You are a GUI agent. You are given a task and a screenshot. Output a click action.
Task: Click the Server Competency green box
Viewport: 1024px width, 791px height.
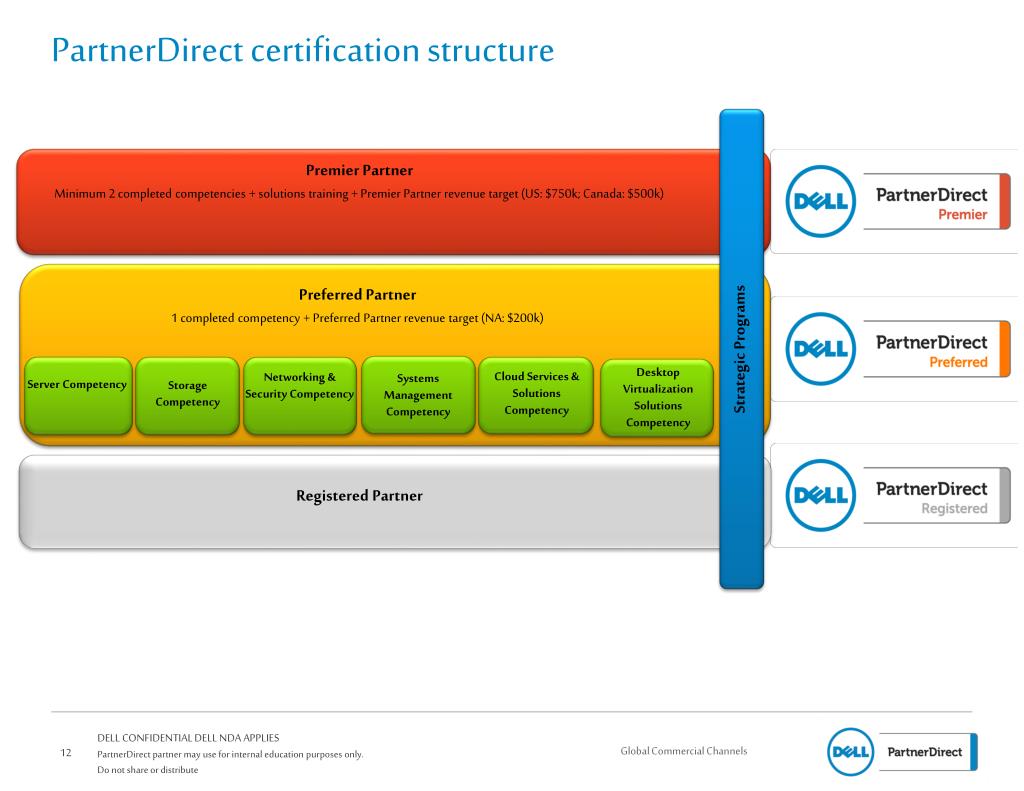coord(77,396)
